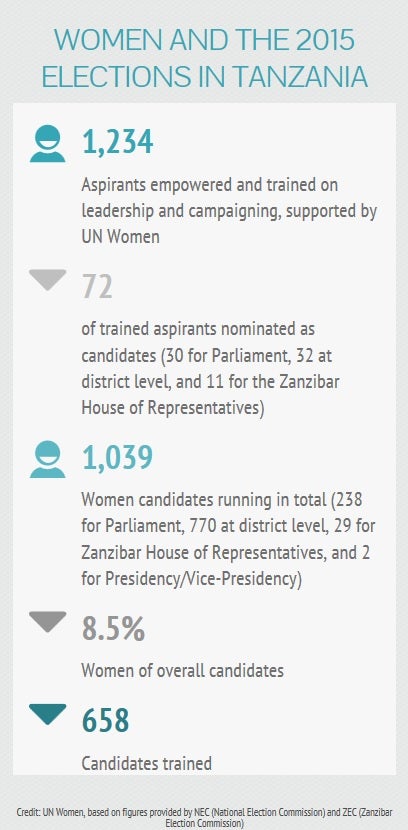
Task: Click the 'Credit: UN Women' footer text
Action: point(204,817)
